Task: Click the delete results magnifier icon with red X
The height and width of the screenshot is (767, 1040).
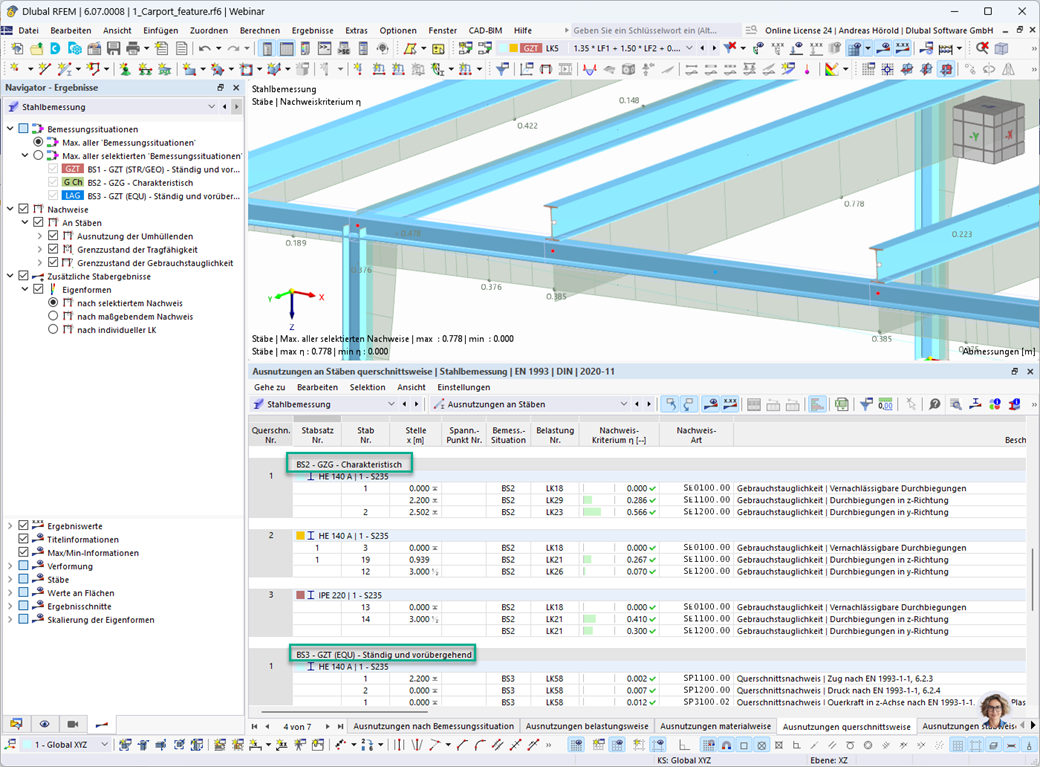Action: coord(982,48)
